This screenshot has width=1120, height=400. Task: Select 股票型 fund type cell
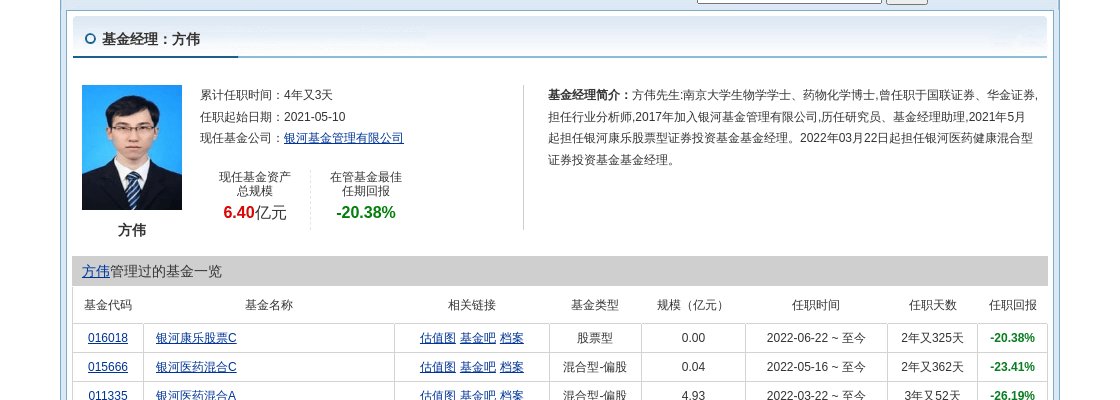point(595,338)
